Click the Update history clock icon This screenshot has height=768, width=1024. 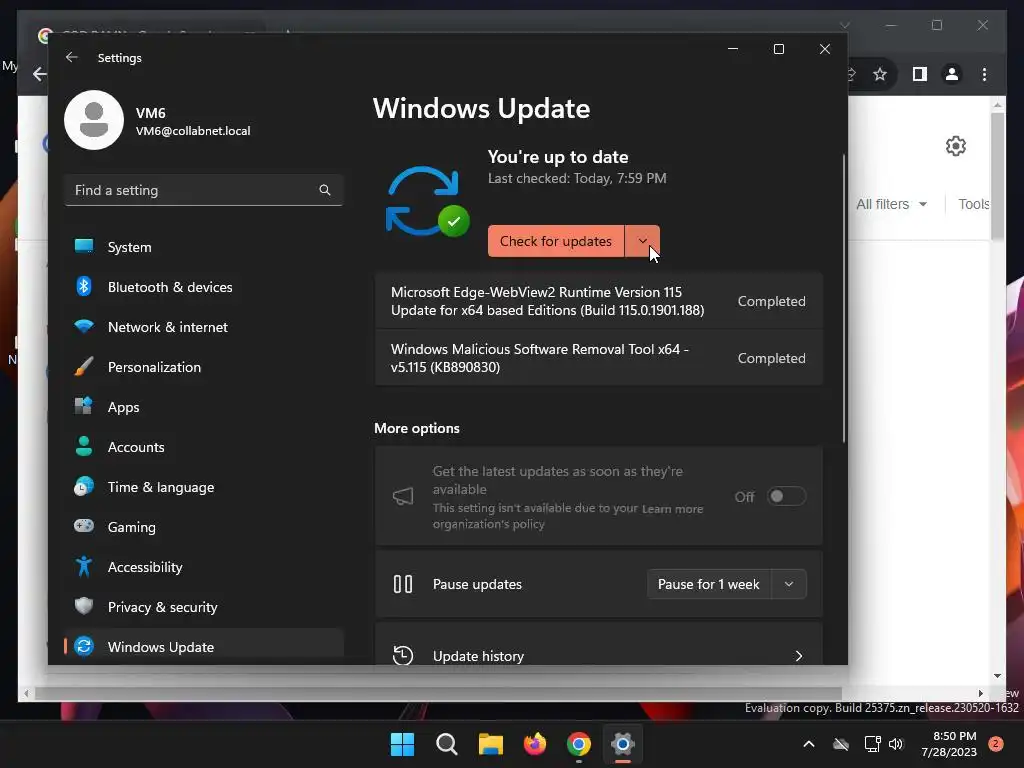coord(403,655)
